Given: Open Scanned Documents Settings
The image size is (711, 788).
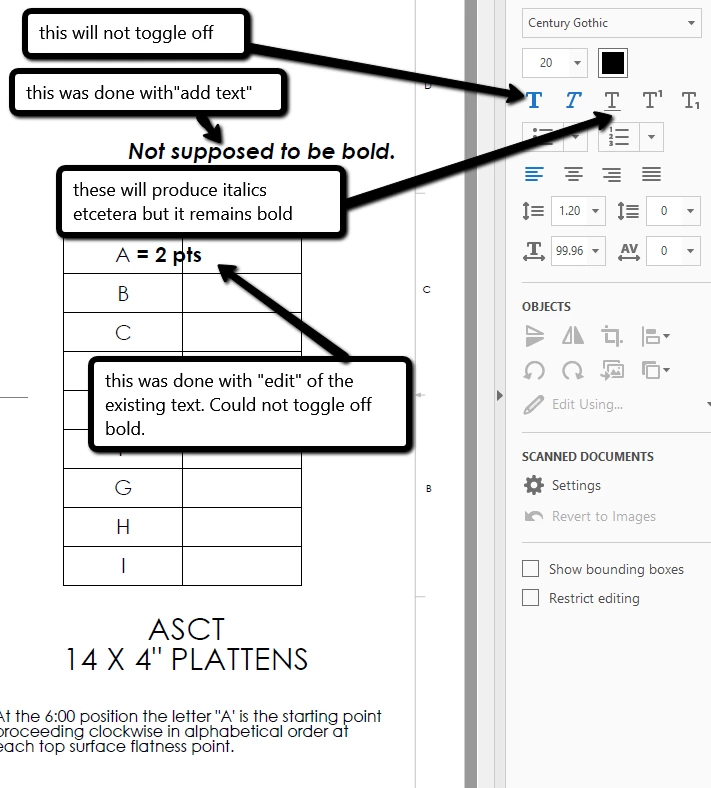Looking at the screenshot, I should 576,485.
